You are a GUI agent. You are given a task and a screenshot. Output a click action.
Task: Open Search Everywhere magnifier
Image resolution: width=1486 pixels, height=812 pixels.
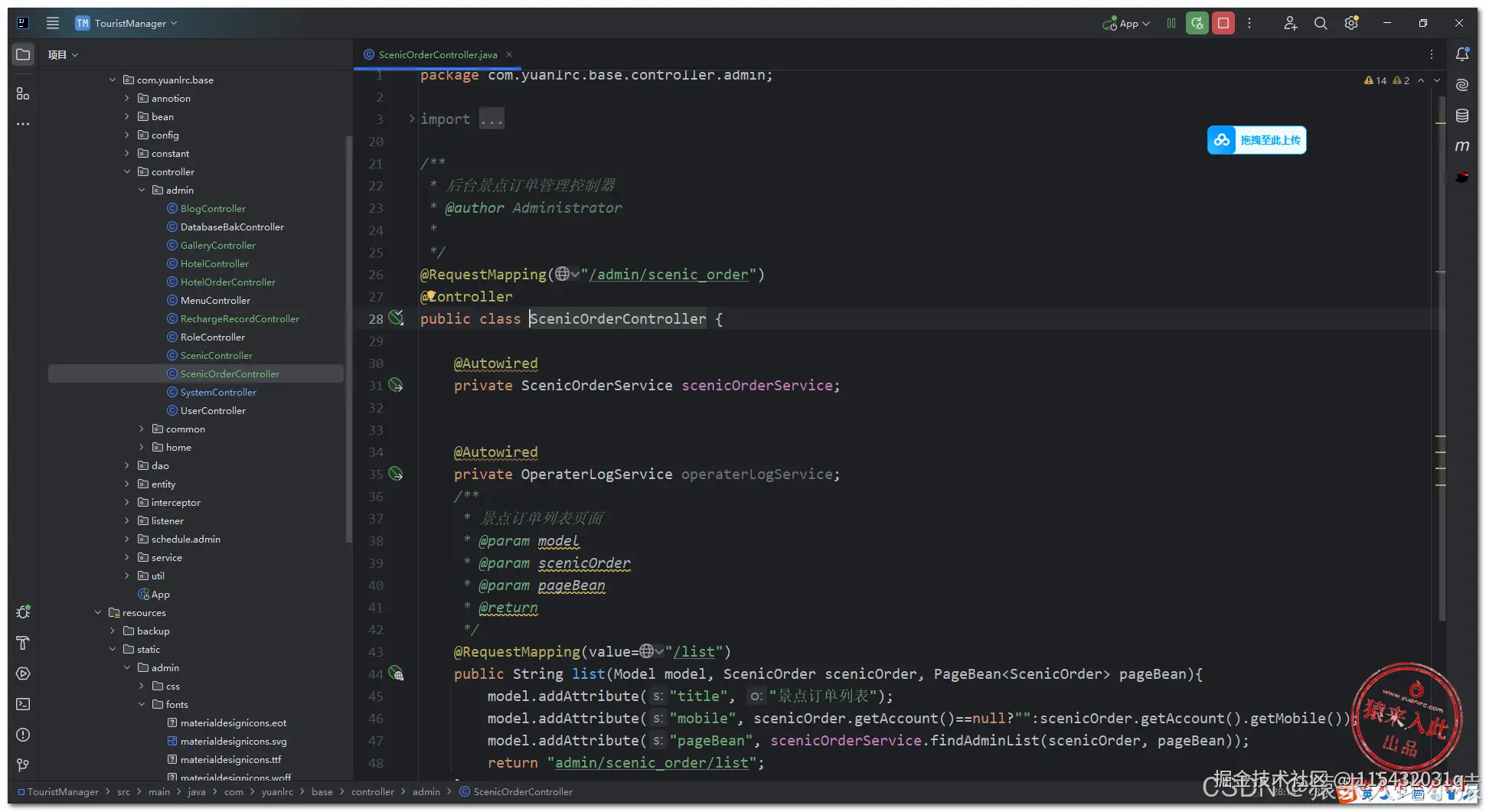tap(1321, 23)
